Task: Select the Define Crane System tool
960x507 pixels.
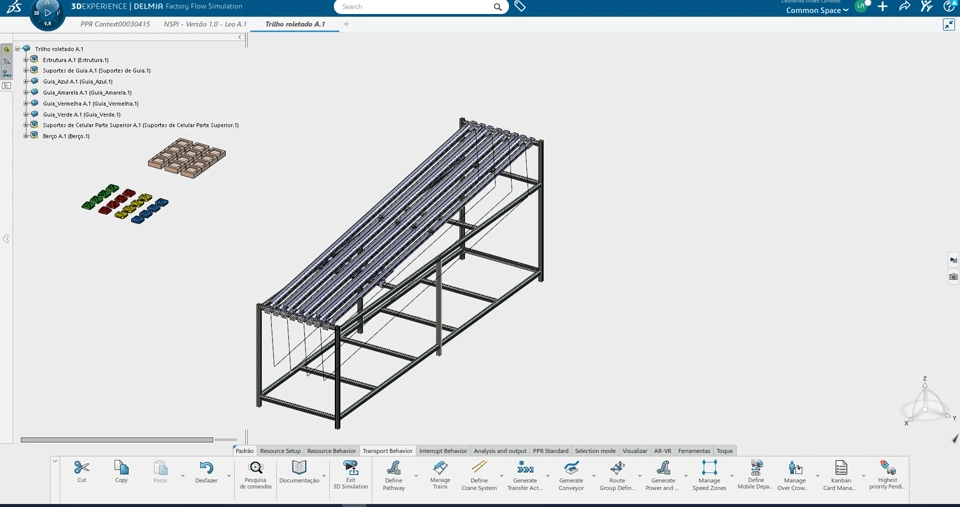Action: [479, 469]
